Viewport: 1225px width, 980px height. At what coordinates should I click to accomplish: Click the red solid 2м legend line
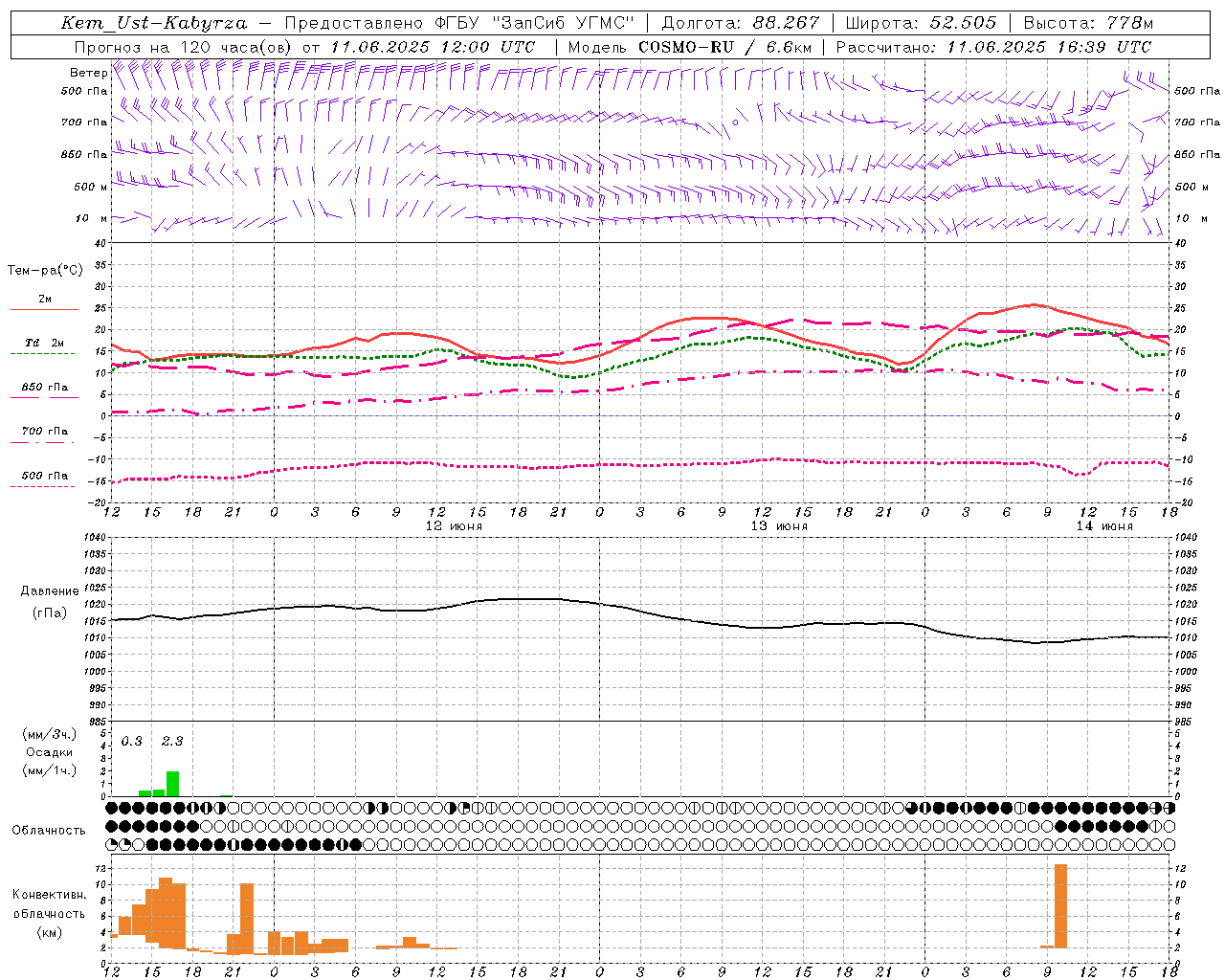(44, 309)
